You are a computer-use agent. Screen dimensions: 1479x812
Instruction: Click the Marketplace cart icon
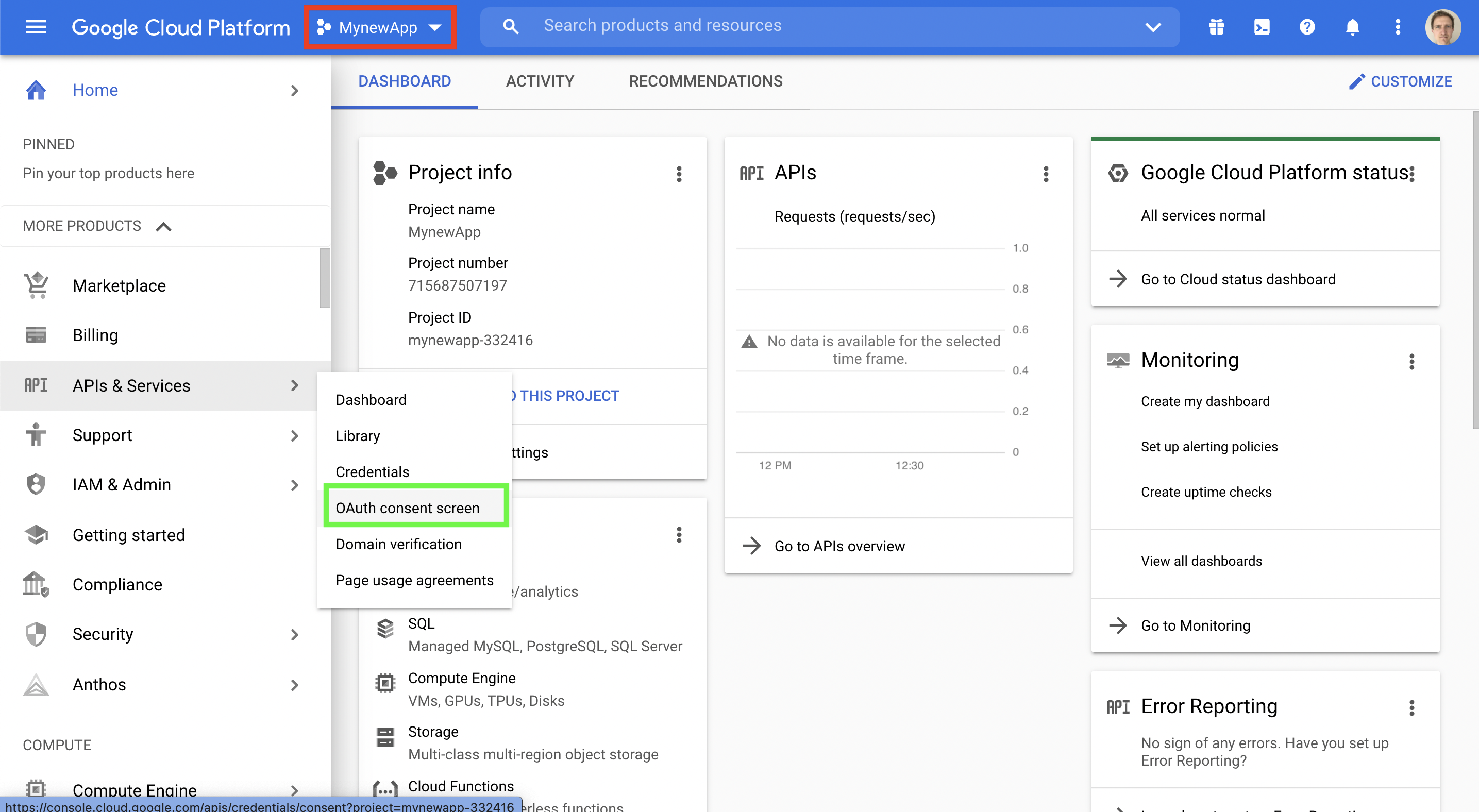pyautogui.click(x=36, y=285)
